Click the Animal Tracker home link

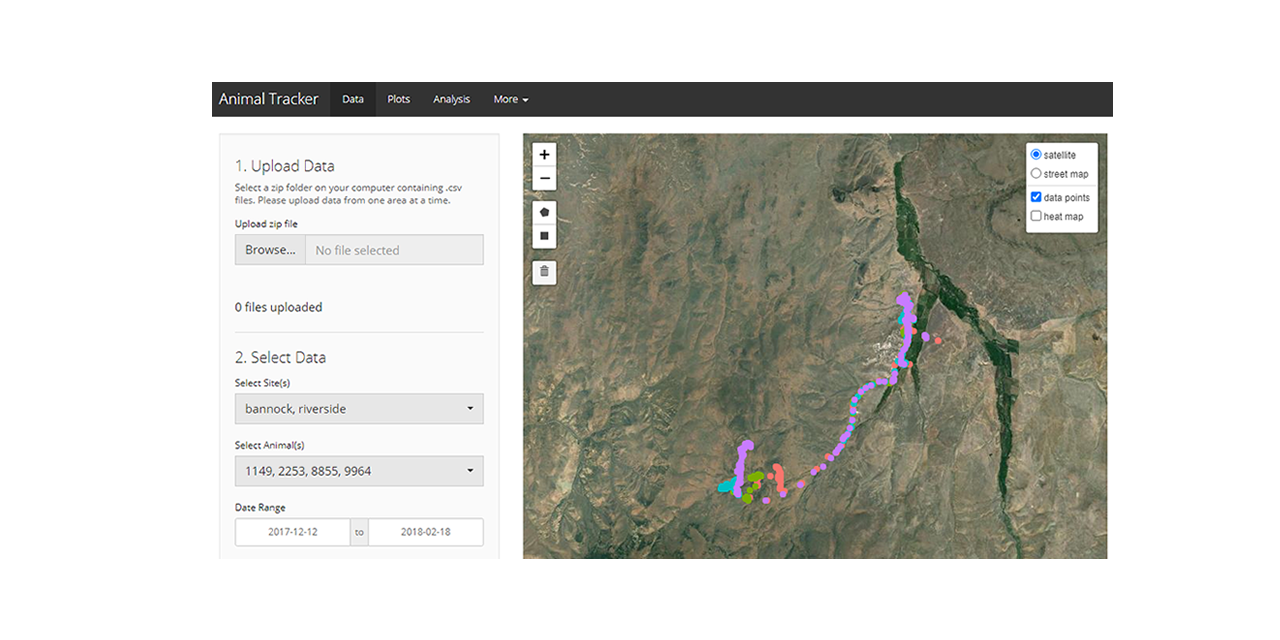[269, 99]
